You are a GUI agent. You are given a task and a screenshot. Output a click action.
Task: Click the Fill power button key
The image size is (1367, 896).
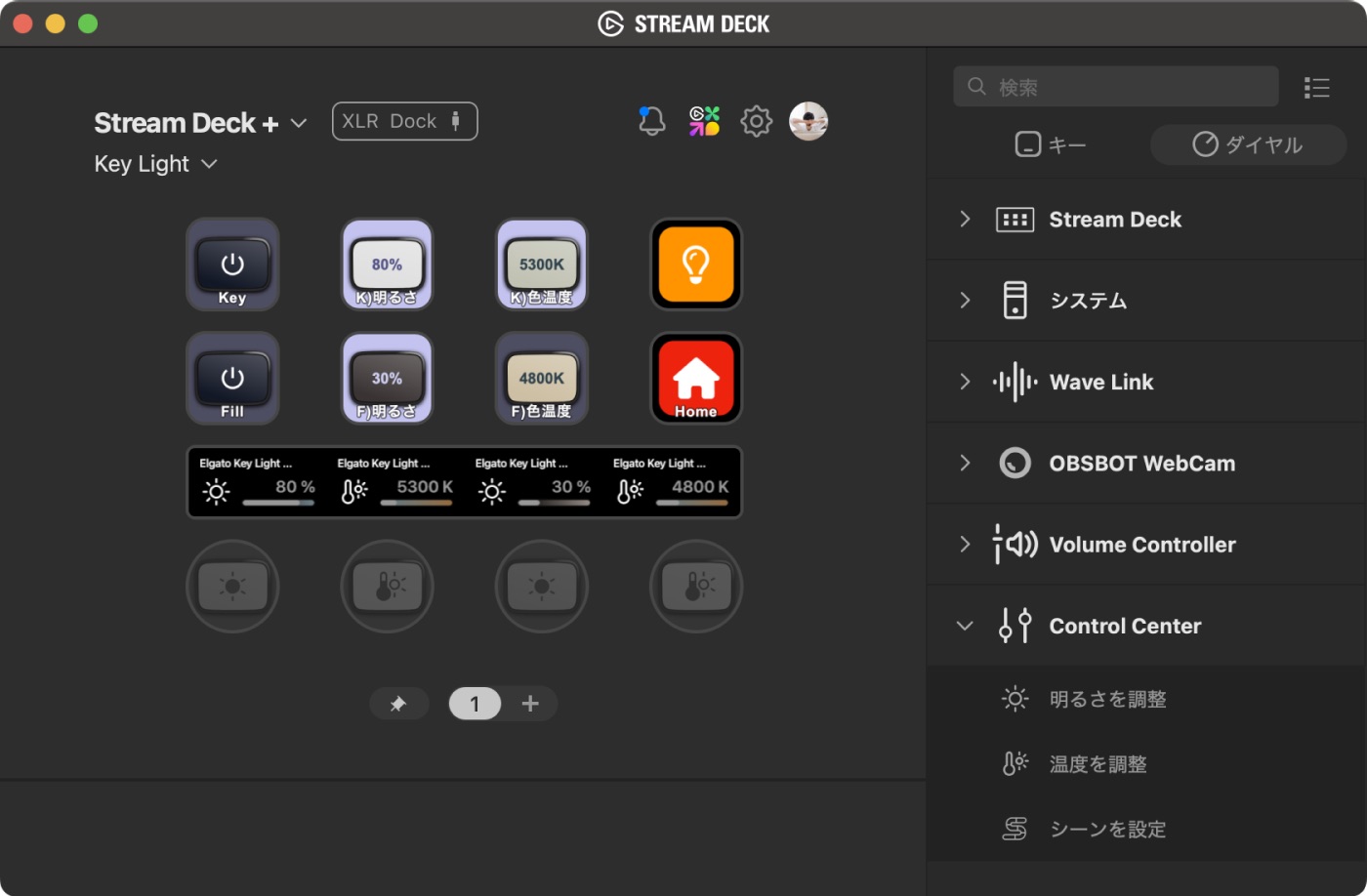(x=232, y=378)
